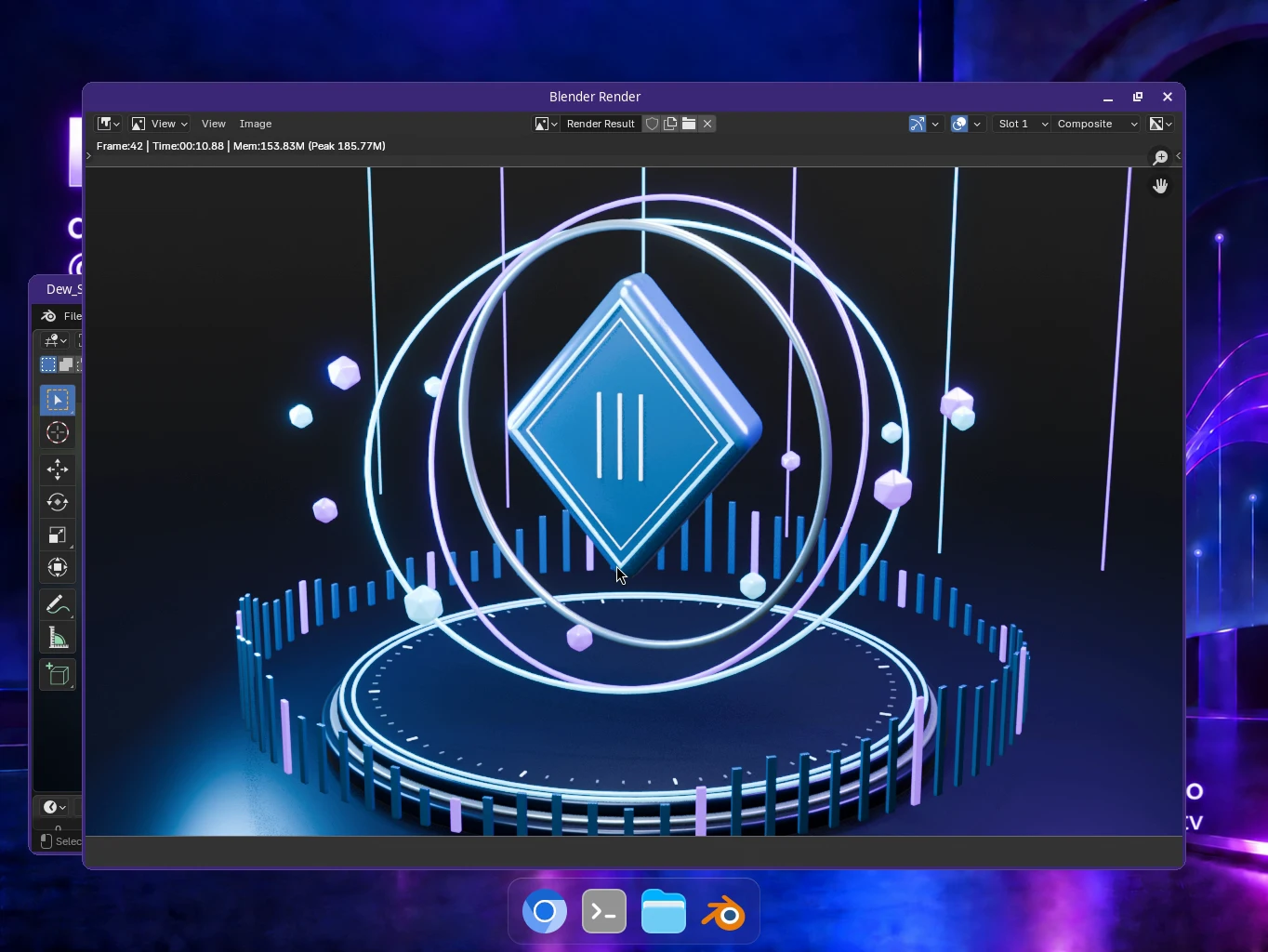Activate the Transform tool

point(58,567)
